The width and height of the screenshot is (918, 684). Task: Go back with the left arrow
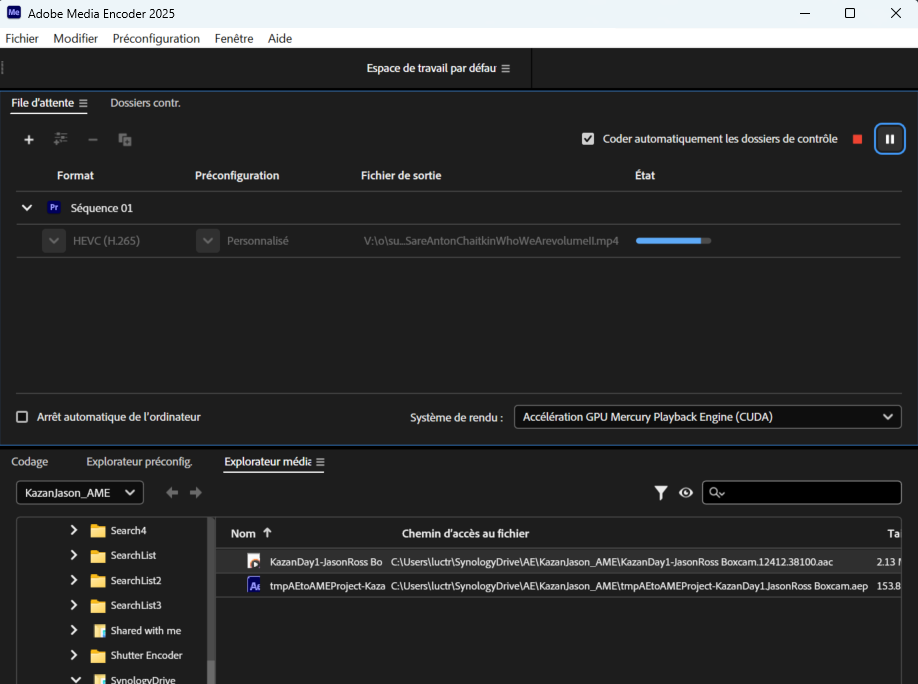172,493
